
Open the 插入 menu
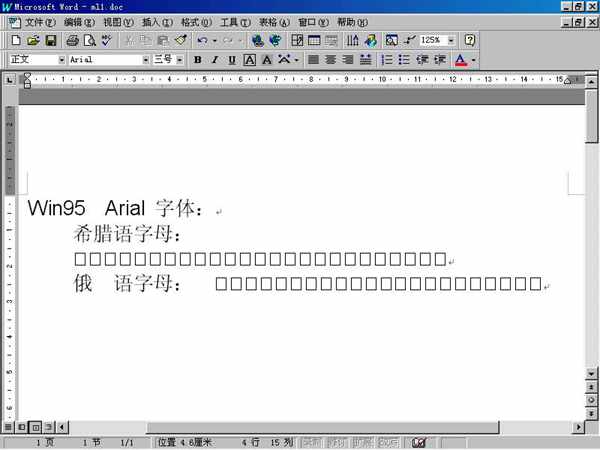click(157, 22)
